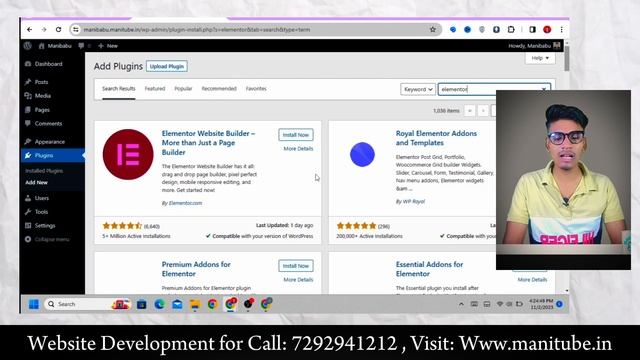Open the comments bubble in admin bar

pyautogui.click(x=84, y=46)
